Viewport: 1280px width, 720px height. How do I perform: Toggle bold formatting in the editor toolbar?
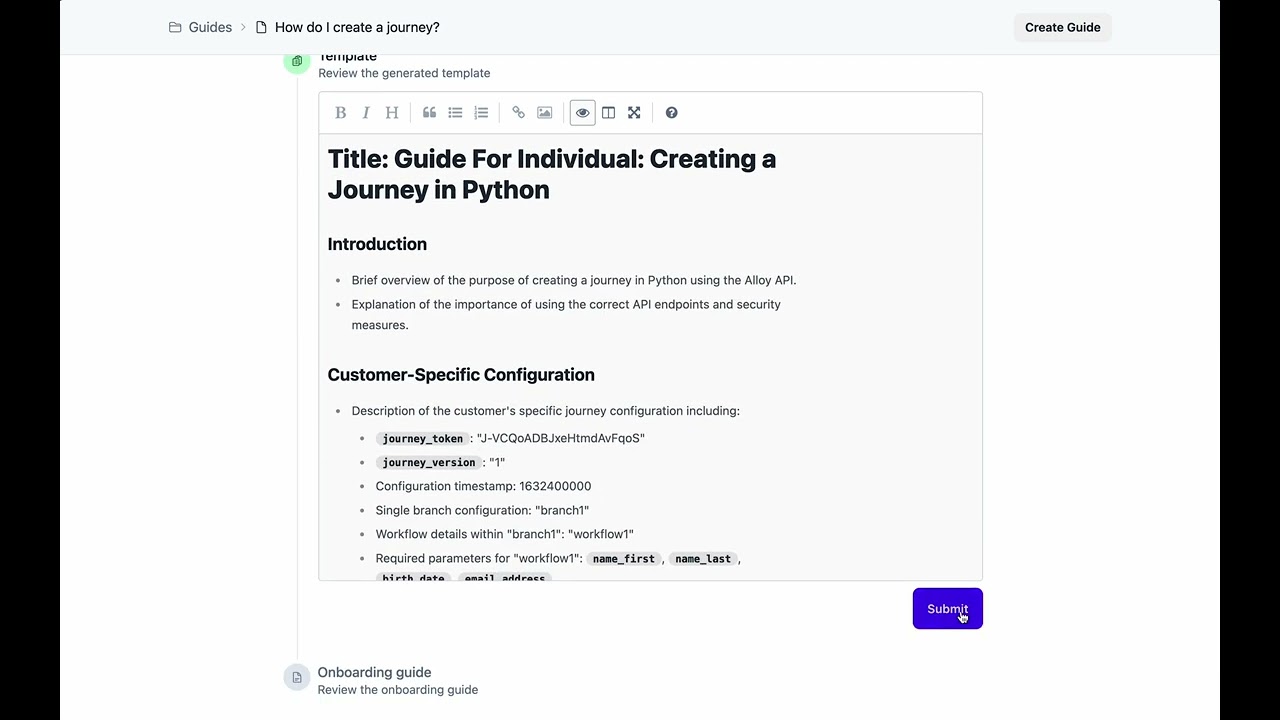[340, 113]
